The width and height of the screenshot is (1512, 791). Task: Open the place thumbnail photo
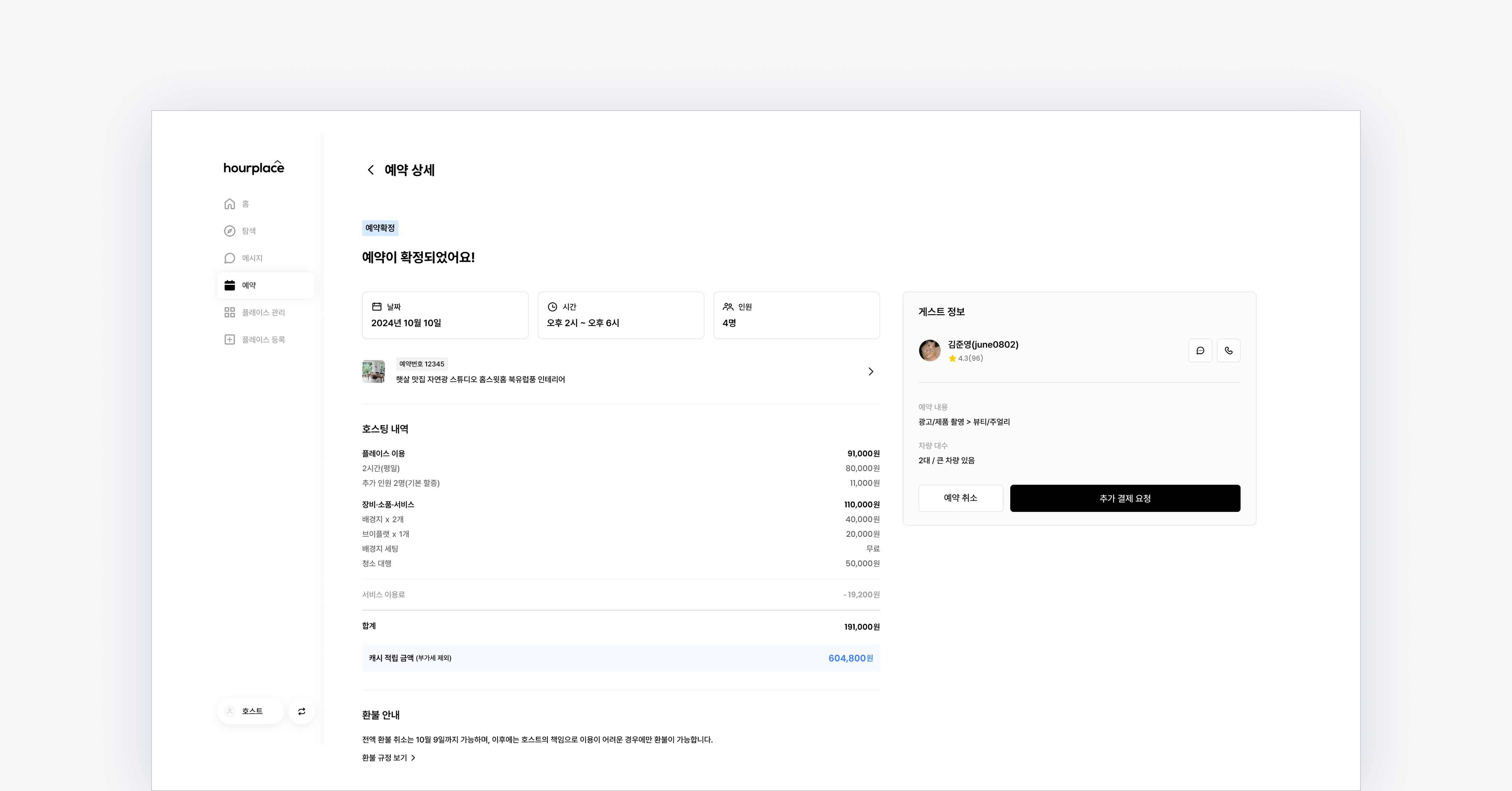point(373,371)
